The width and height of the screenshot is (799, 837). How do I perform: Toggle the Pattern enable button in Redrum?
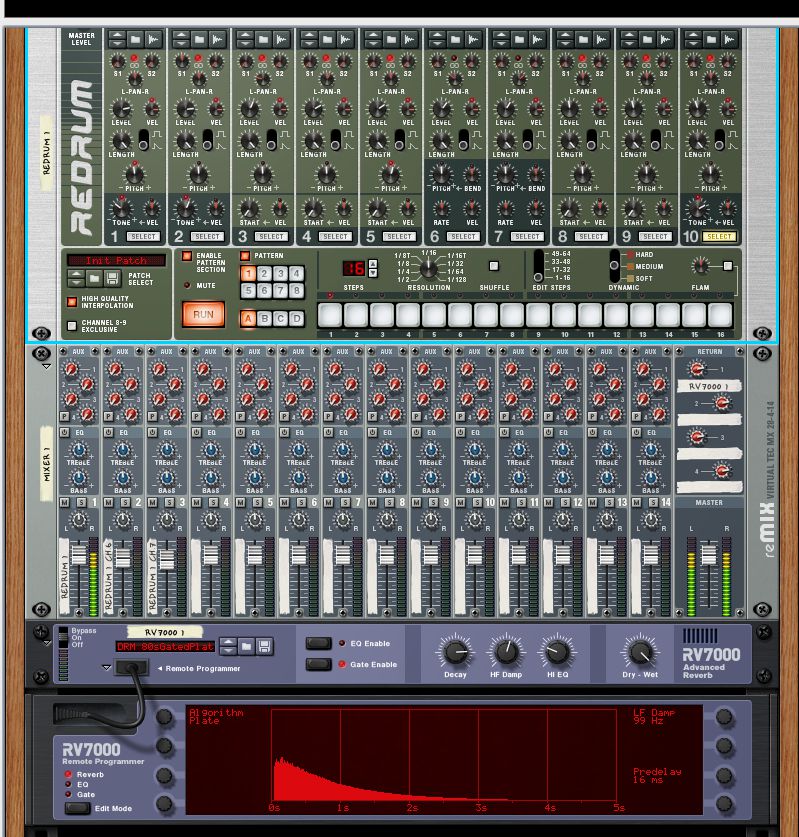[245, 256]
